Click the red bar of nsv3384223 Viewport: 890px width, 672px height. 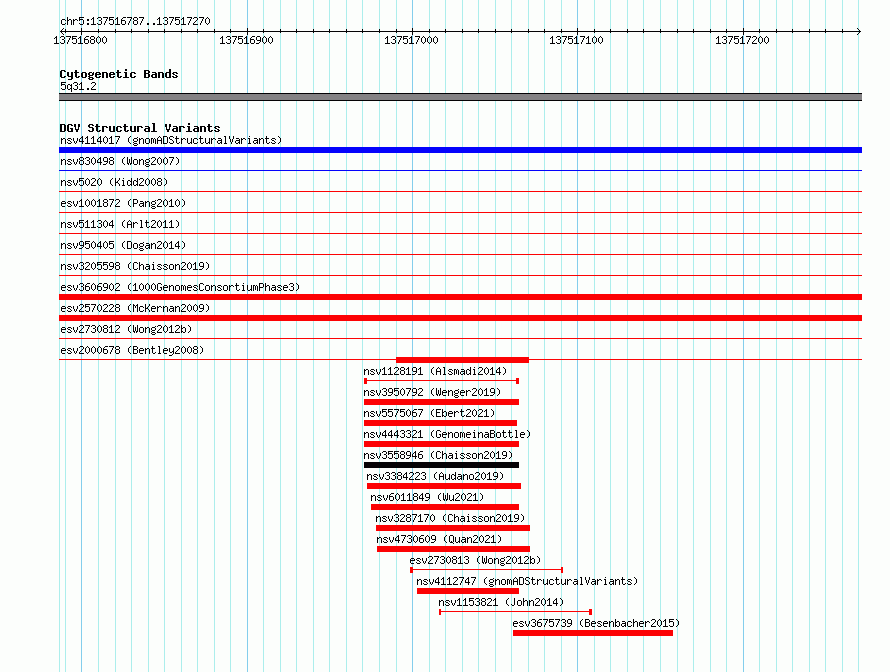click(444, 486)
